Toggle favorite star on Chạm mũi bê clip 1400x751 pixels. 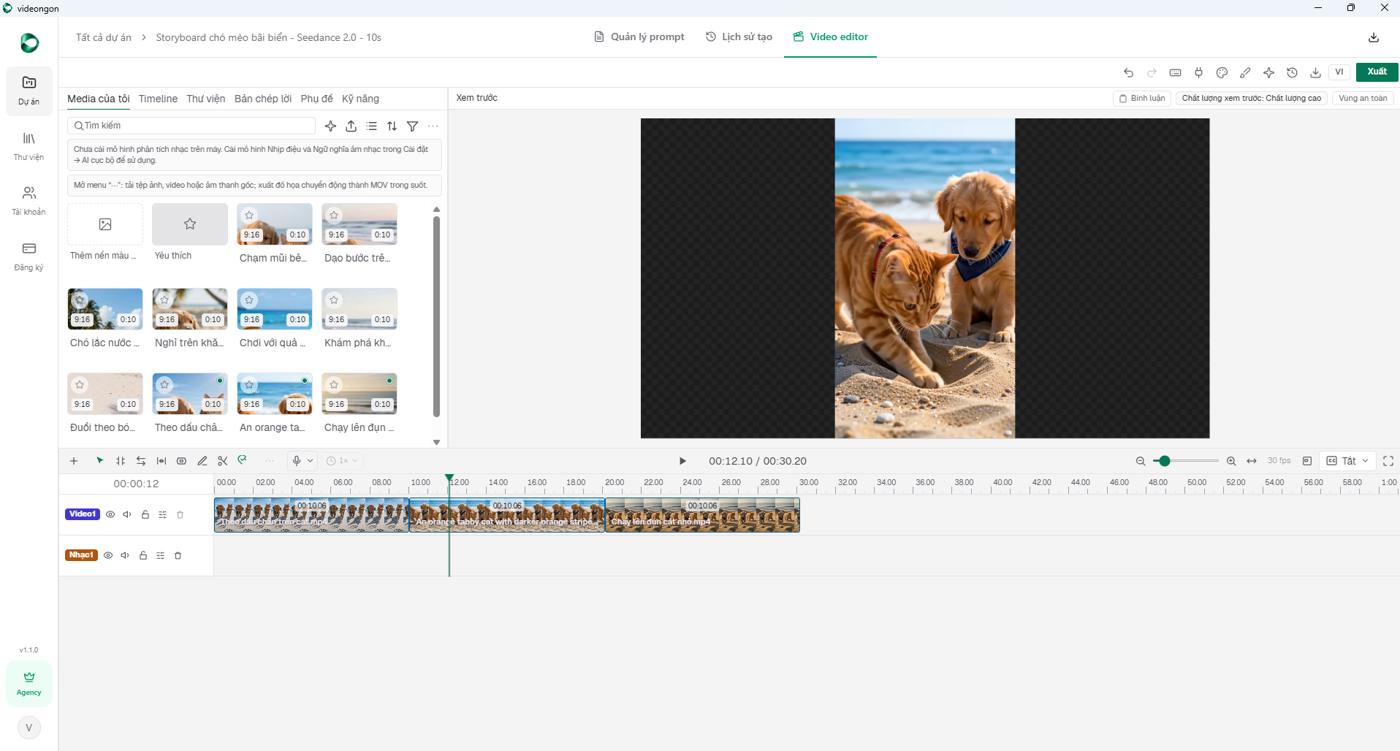(x=249, y=215)
